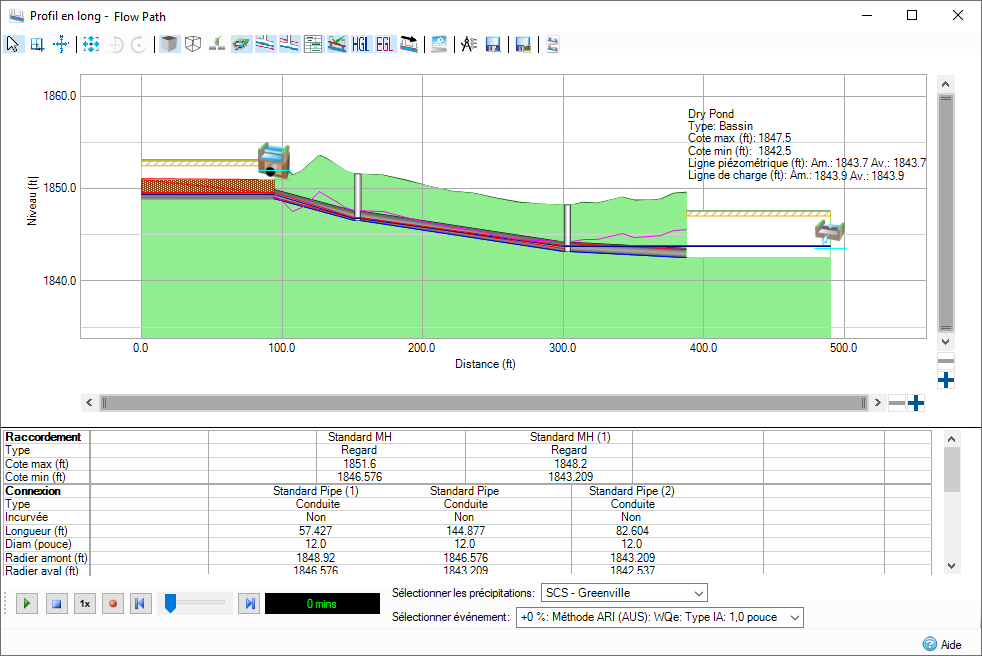Viewport: 982px width, 656px height.
Task: Click the '1851.6' cote max cell
Action: 359,464
